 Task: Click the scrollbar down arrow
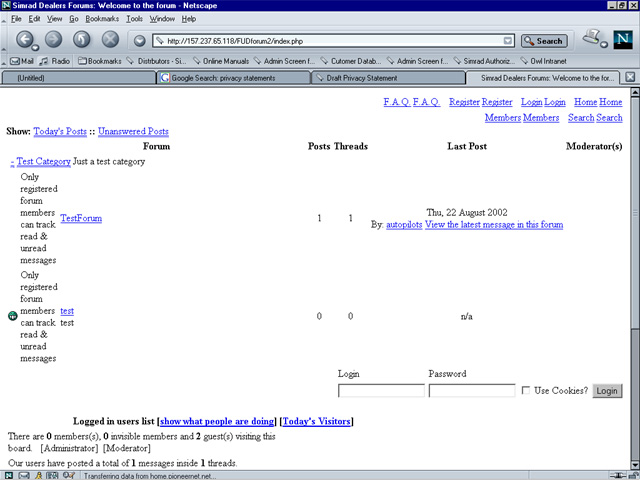pos(635,466)
